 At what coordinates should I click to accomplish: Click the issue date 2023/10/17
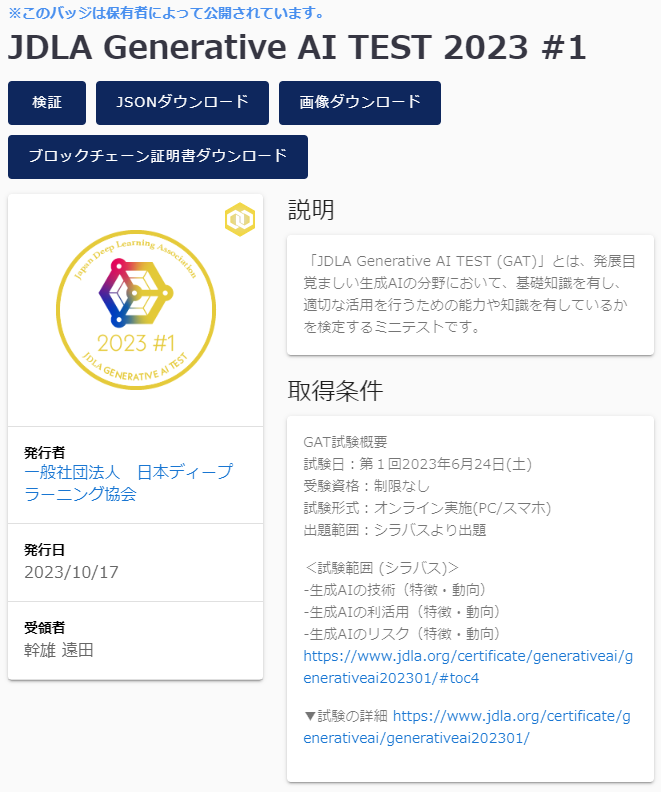pyautogui.click(x=71, y=572)
